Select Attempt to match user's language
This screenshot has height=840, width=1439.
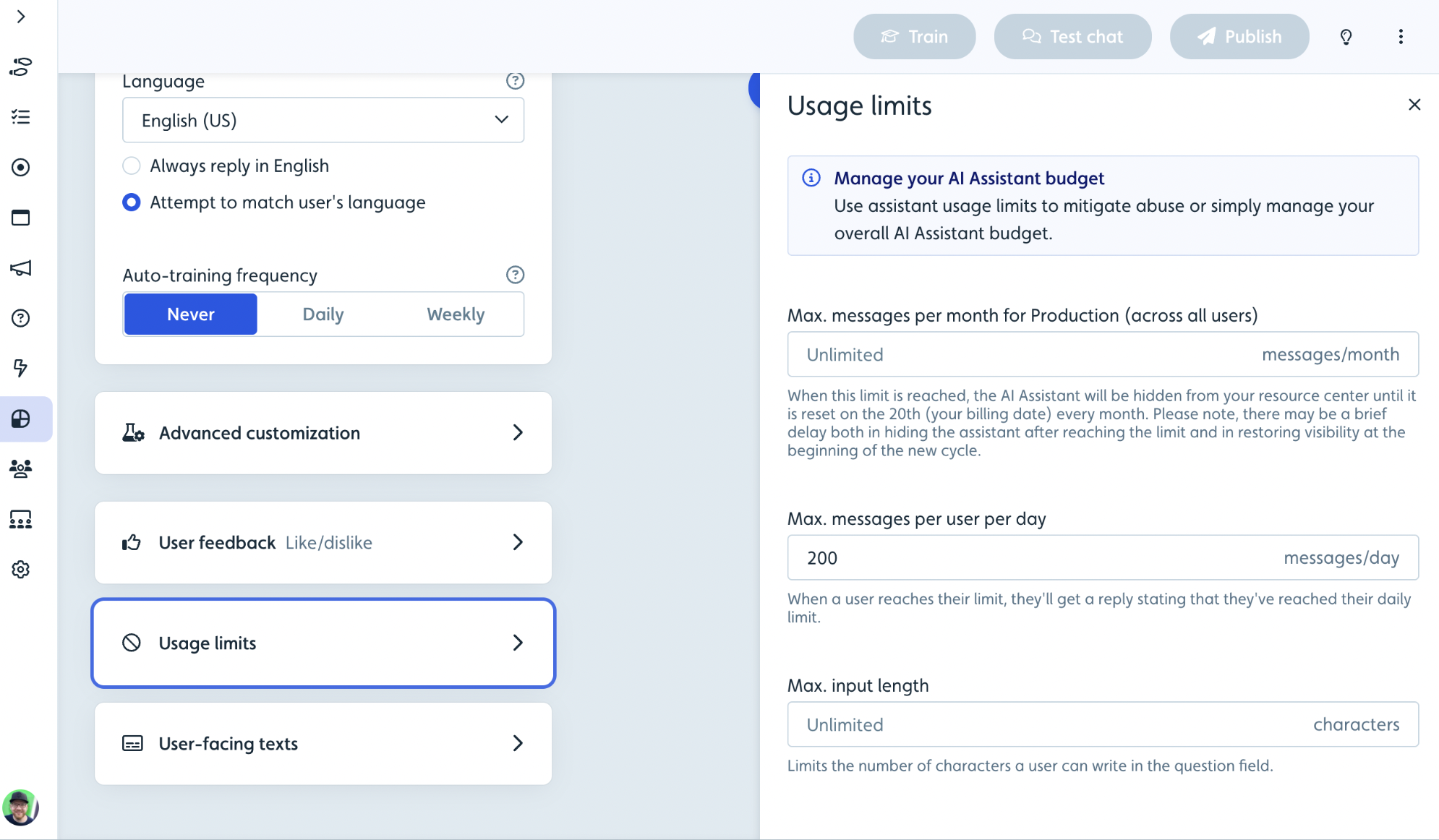tap(132, 202)
